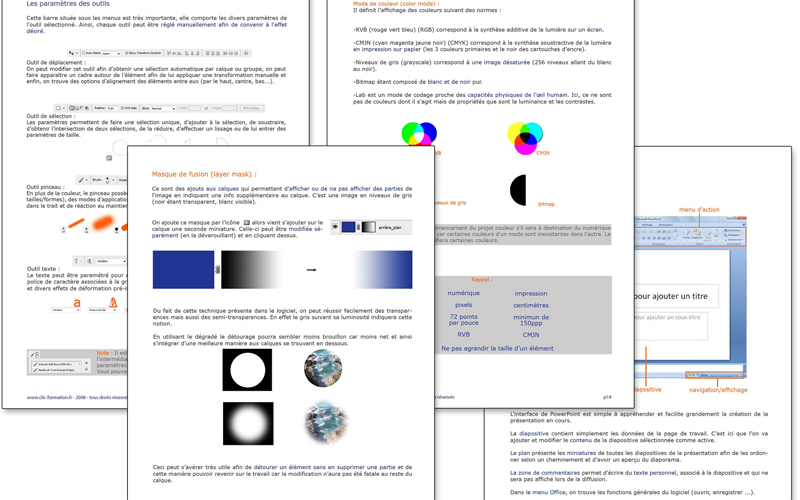Click the large solid blue rectangle
Viewport: 800px width, 500px height.
point(183,269)
